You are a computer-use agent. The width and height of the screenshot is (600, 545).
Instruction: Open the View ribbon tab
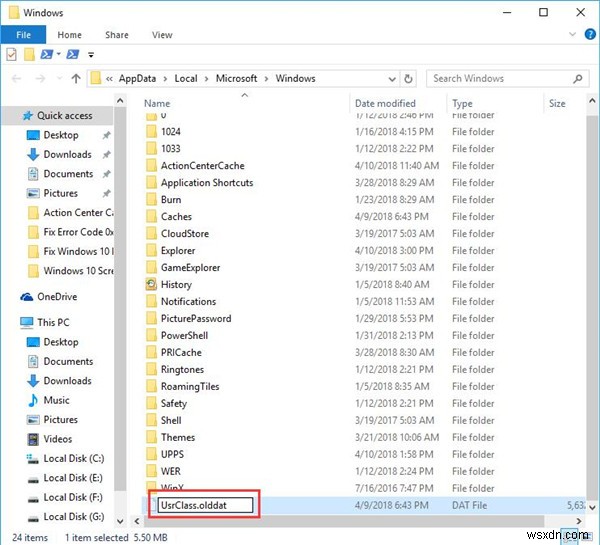162,35
